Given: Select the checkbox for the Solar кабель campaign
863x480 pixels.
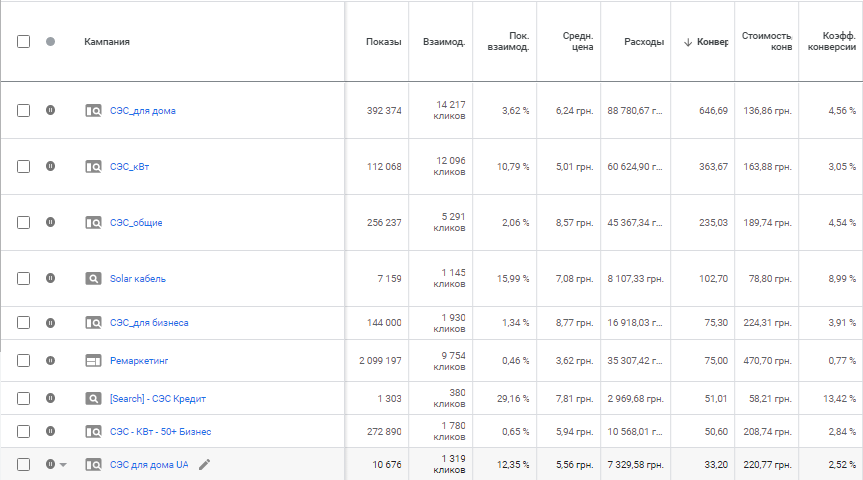Looking at the screenshot, I should coord(23,278).
